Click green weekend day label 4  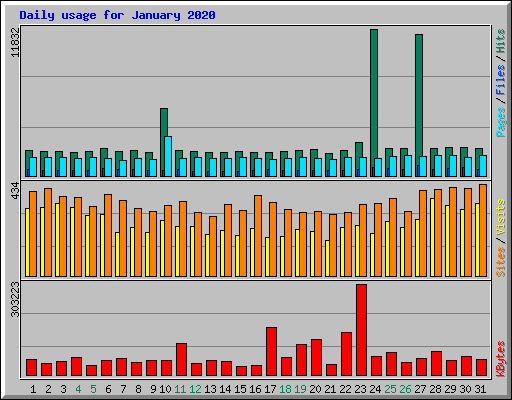(x=78, y=389)
